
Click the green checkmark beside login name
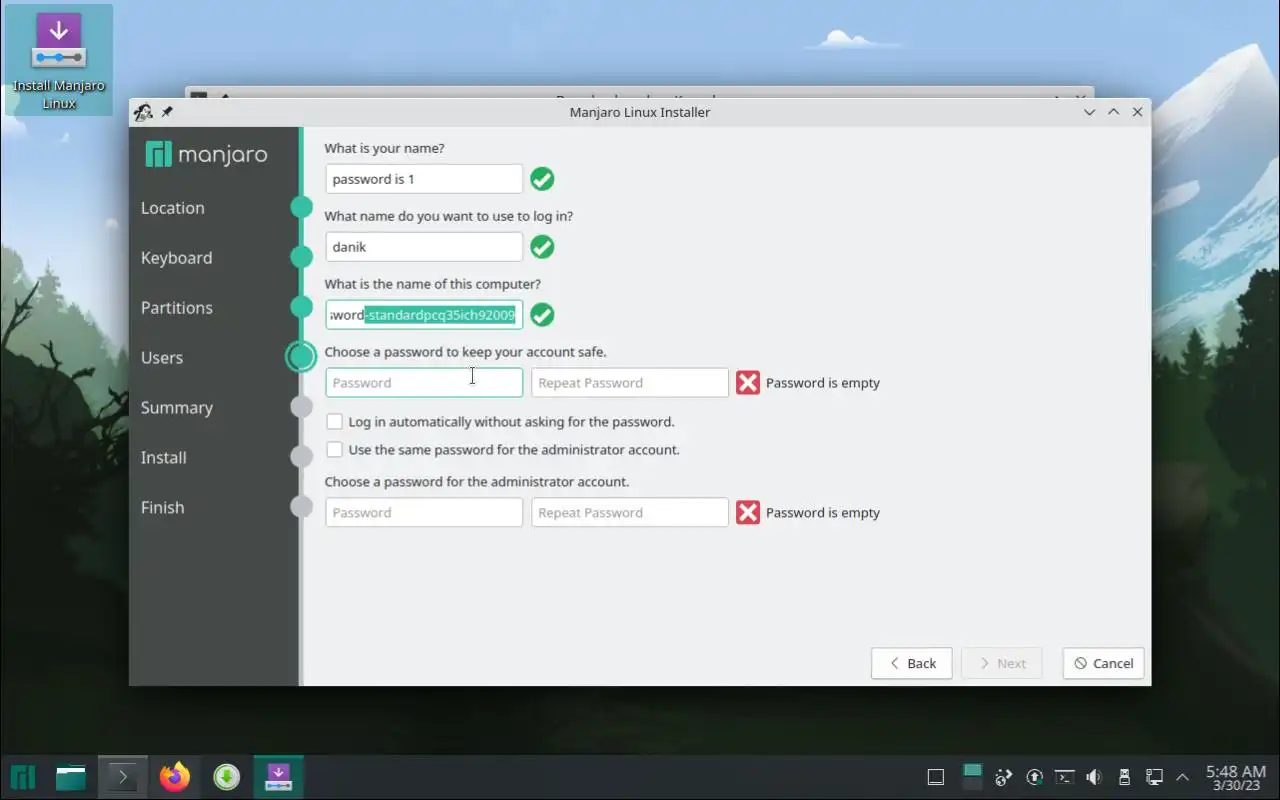pos(542,247)
